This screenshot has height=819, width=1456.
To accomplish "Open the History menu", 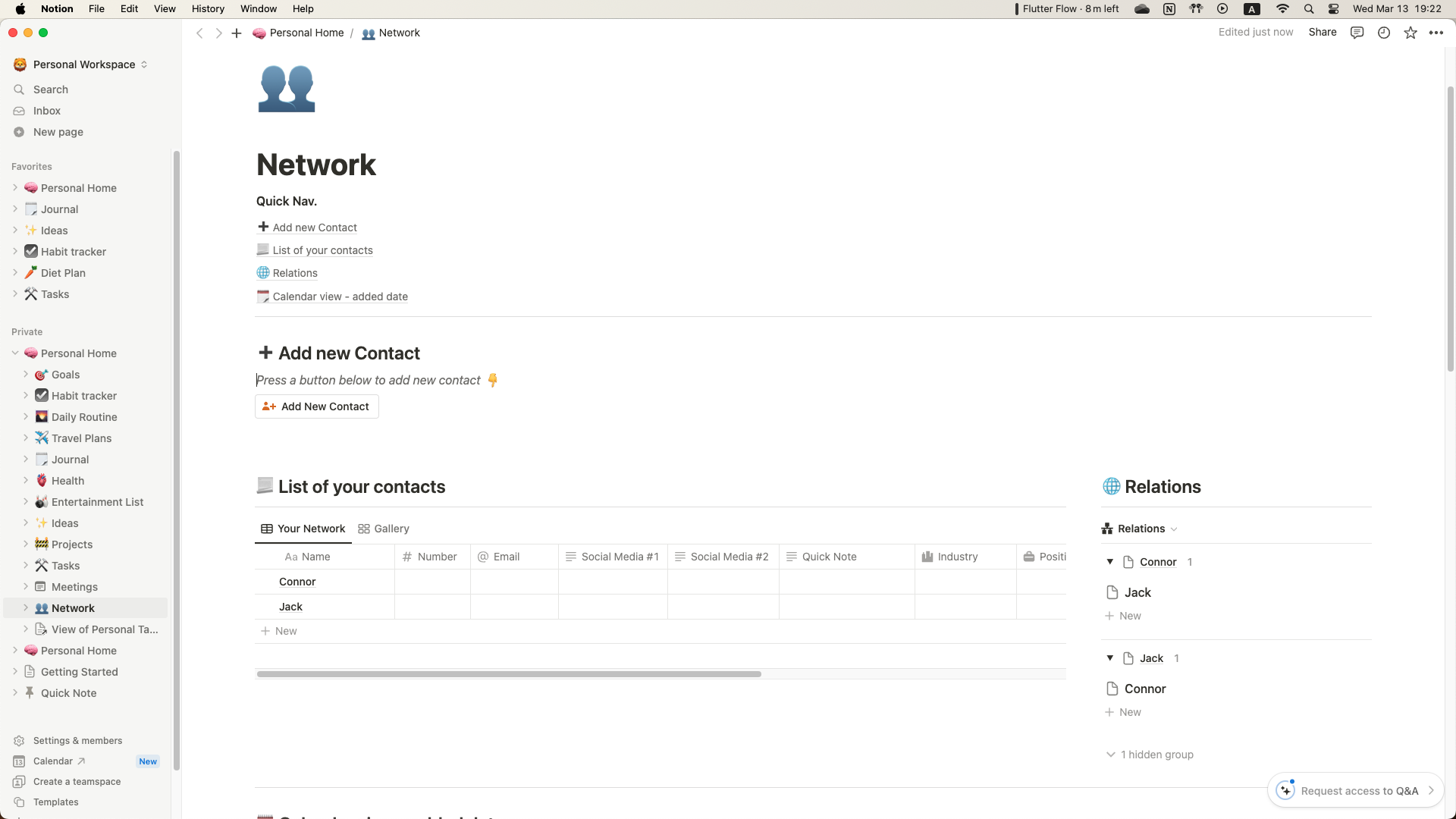I will (208, 9).
